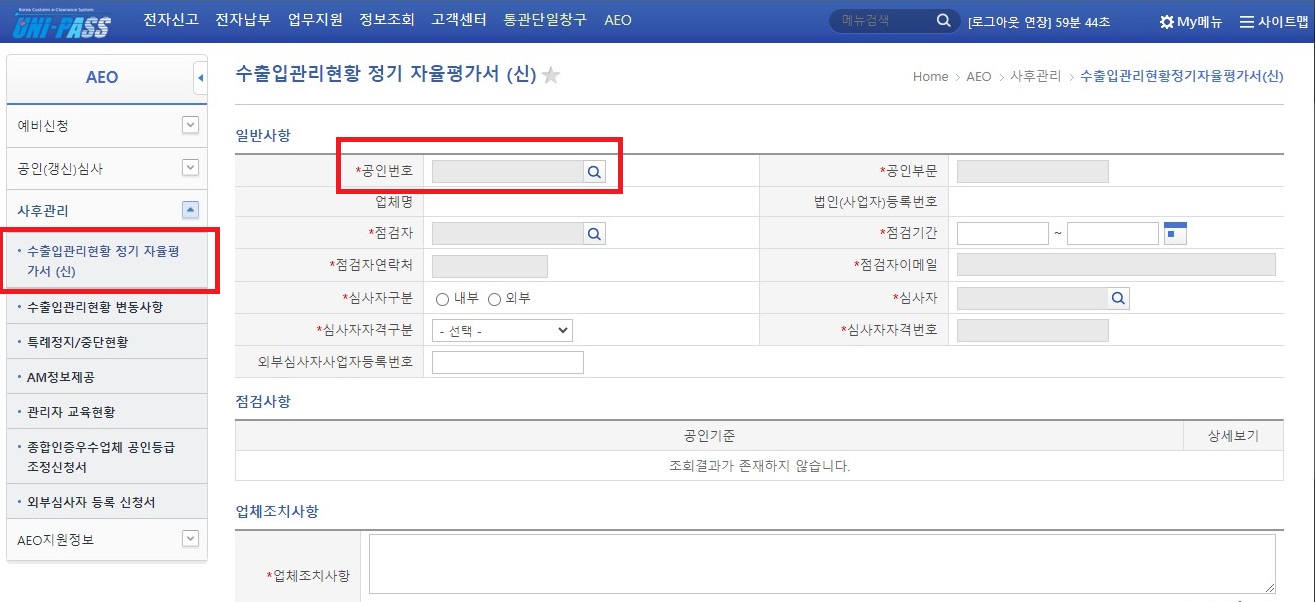Select the 내부 radio button
The width and height of the screenshot is (1315, 602).
[x=442, y=299]
